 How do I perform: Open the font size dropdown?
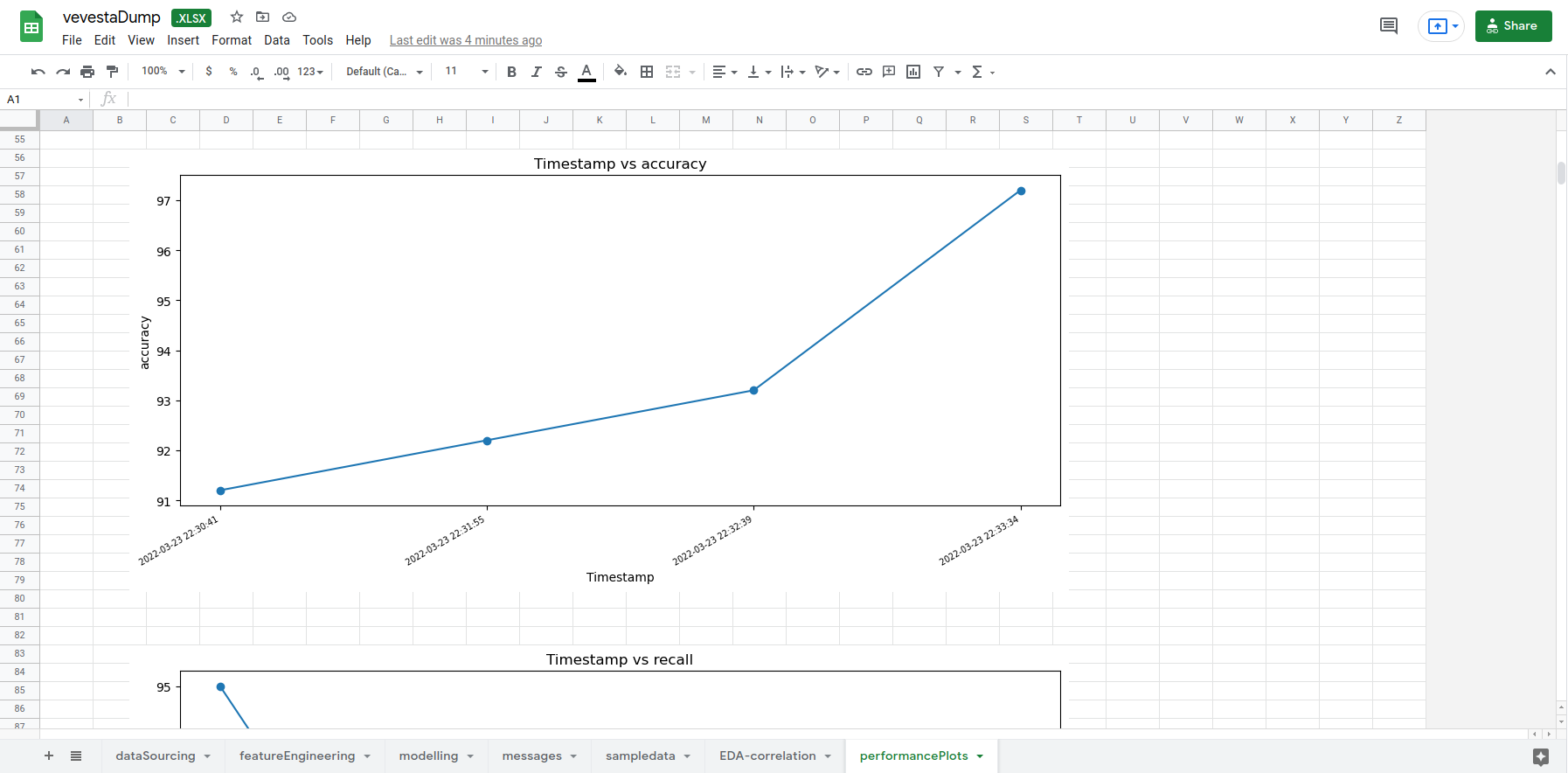[466, 72]
